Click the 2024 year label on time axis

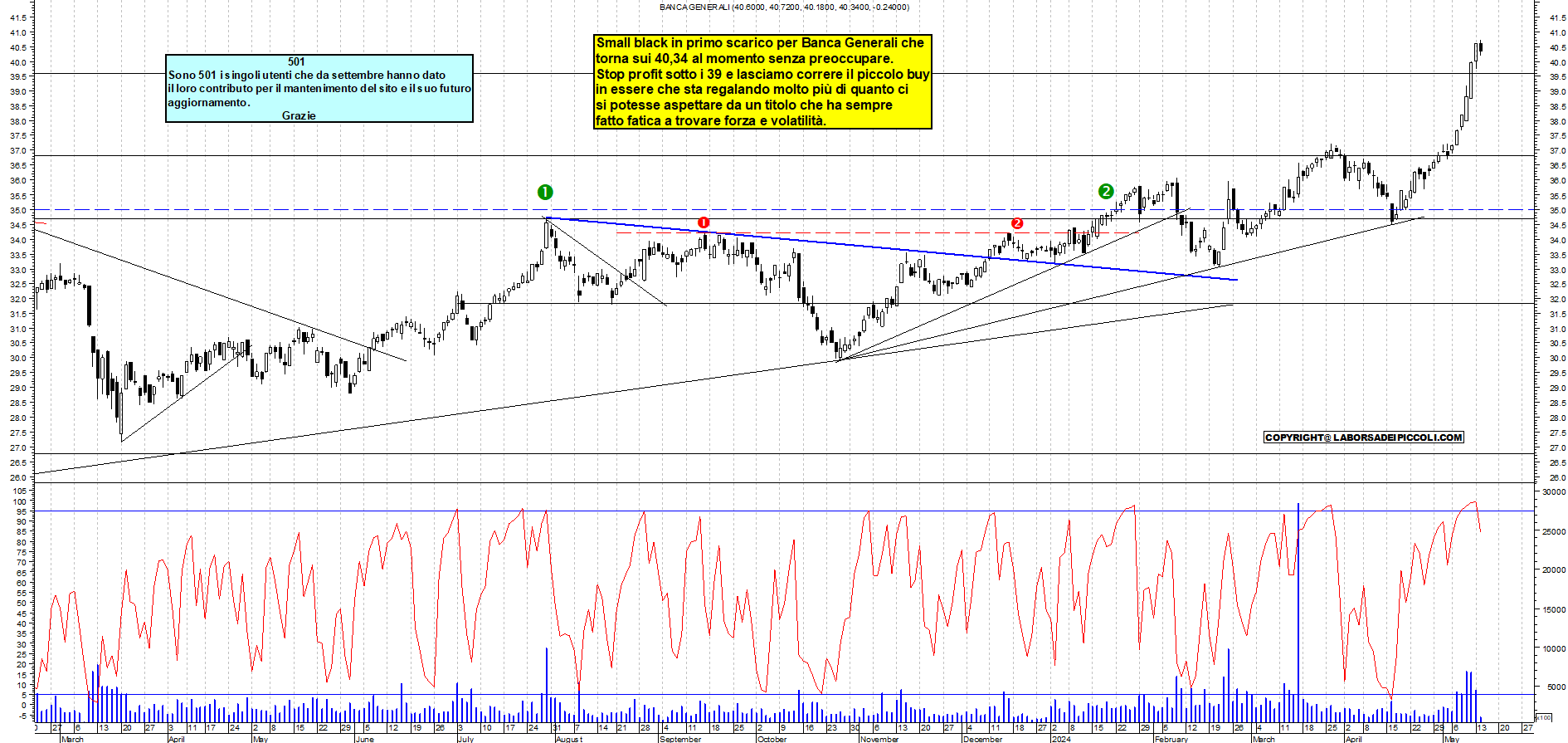coord(1061,739)
